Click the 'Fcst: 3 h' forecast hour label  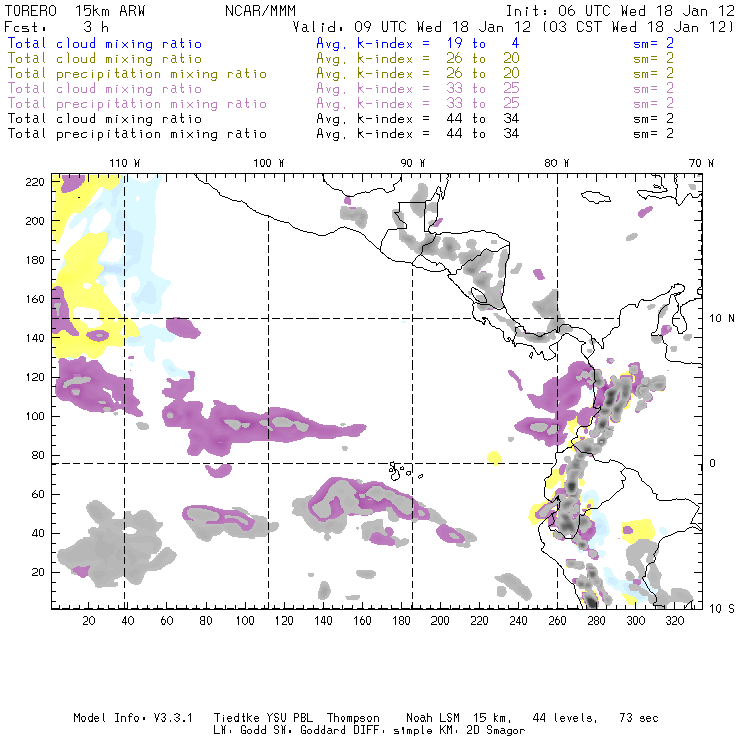57,27
